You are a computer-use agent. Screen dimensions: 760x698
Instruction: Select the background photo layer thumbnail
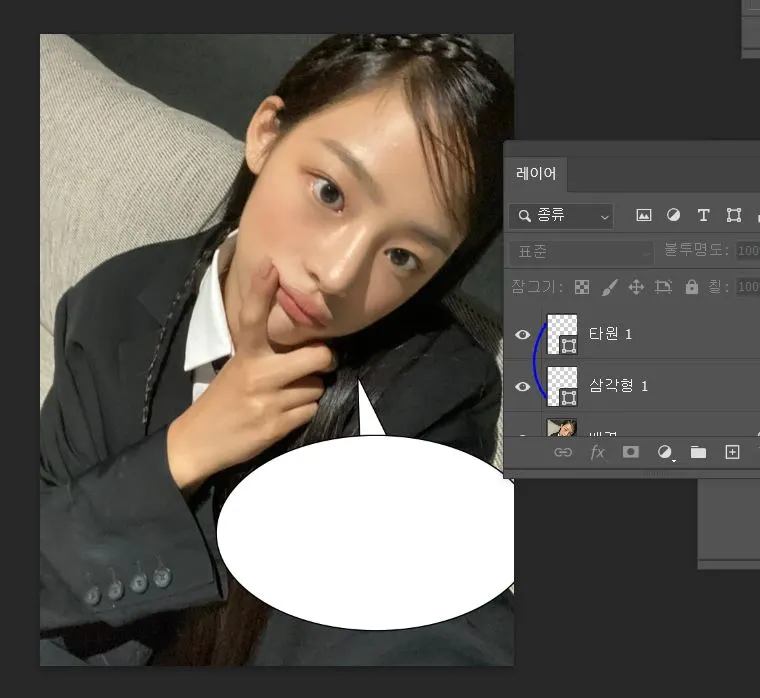pyautogui.click(x=562, y=428)
